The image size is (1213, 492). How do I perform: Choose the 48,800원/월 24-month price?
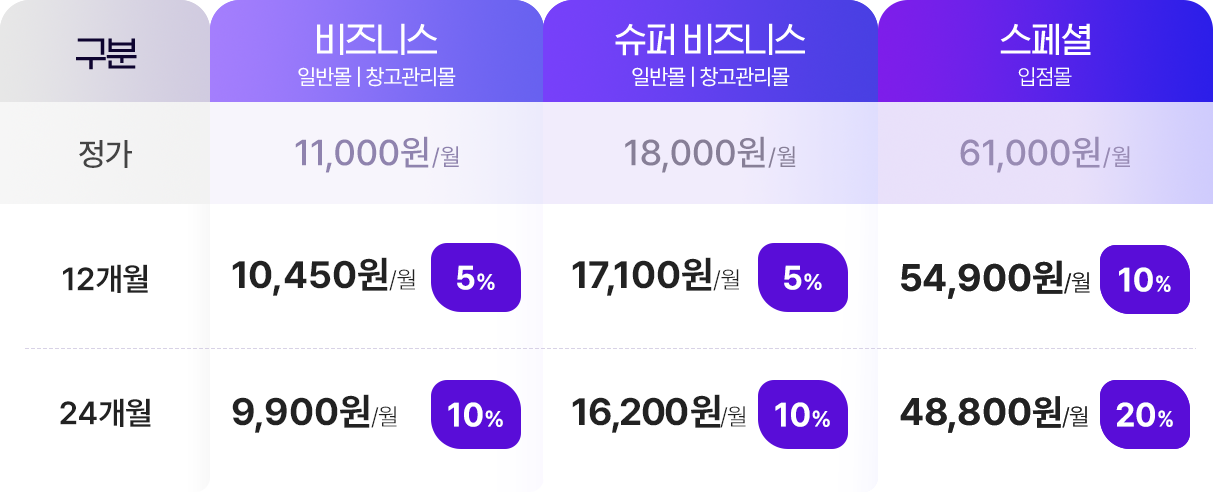994,413
